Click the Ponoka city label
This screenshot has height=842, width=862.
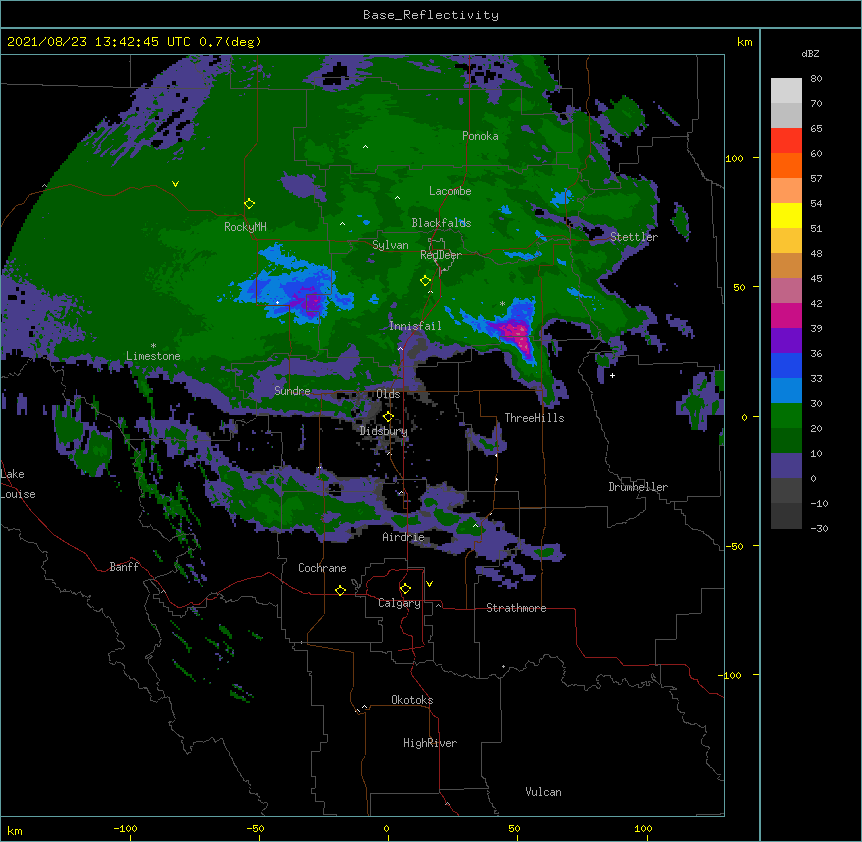coord(480,136)
